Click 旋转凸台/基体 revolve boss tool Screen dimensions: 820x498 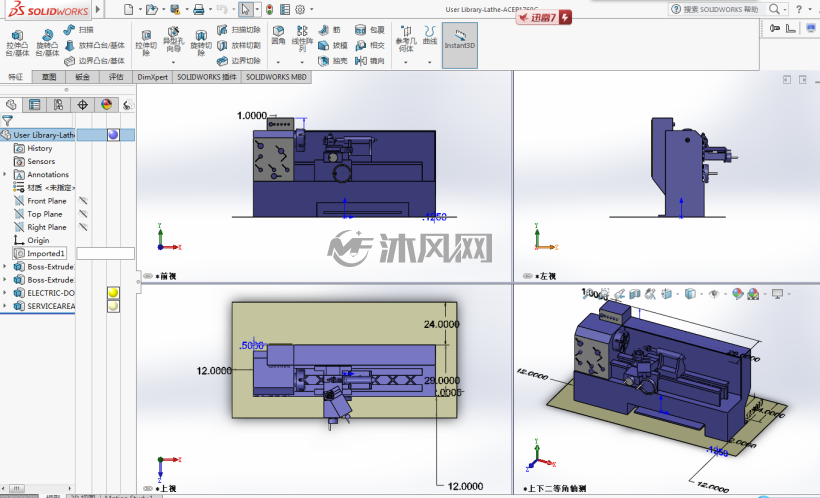click(47, 43)
